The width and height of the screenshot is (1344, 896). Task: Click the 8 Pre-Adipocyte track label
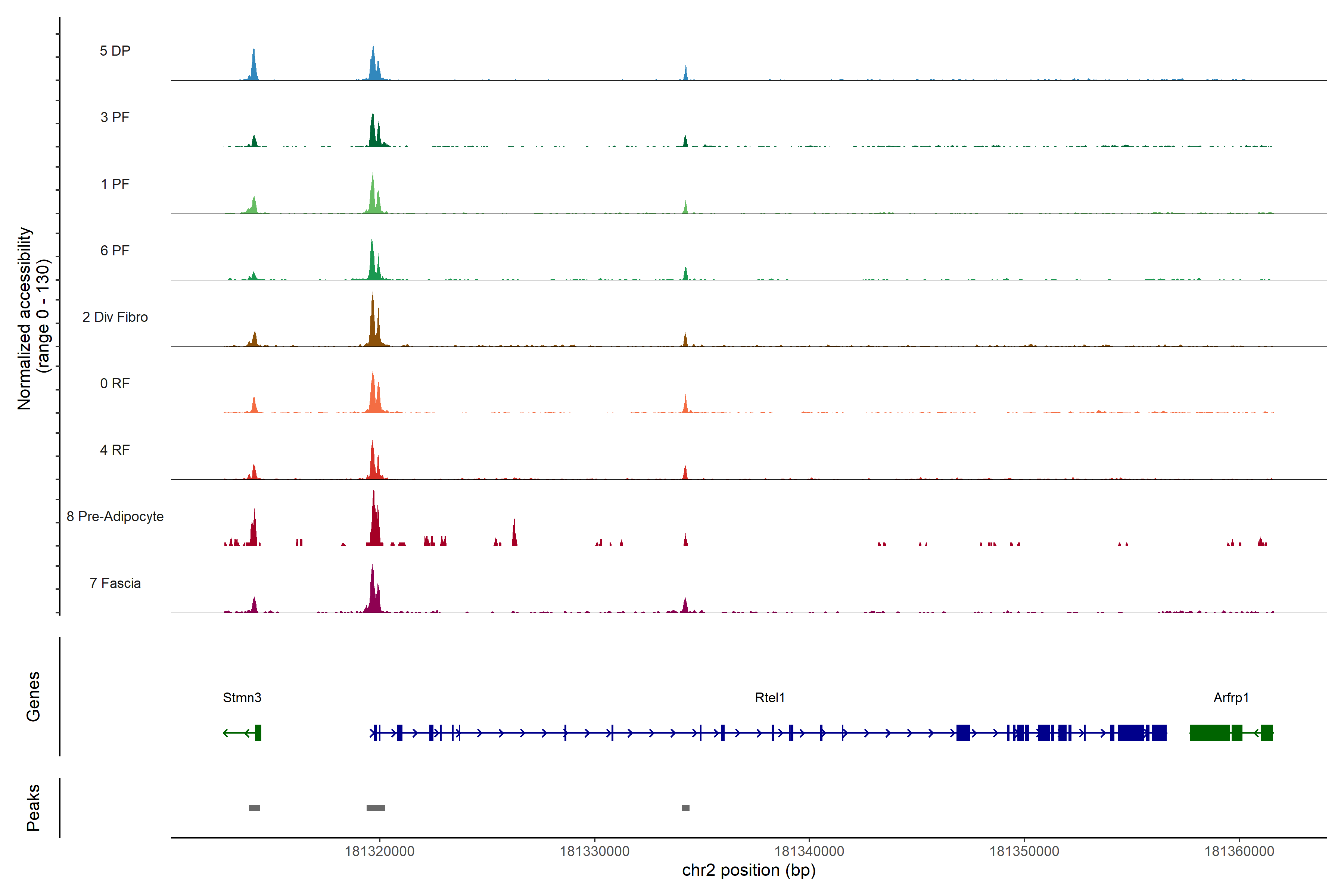tap(115, 516)
